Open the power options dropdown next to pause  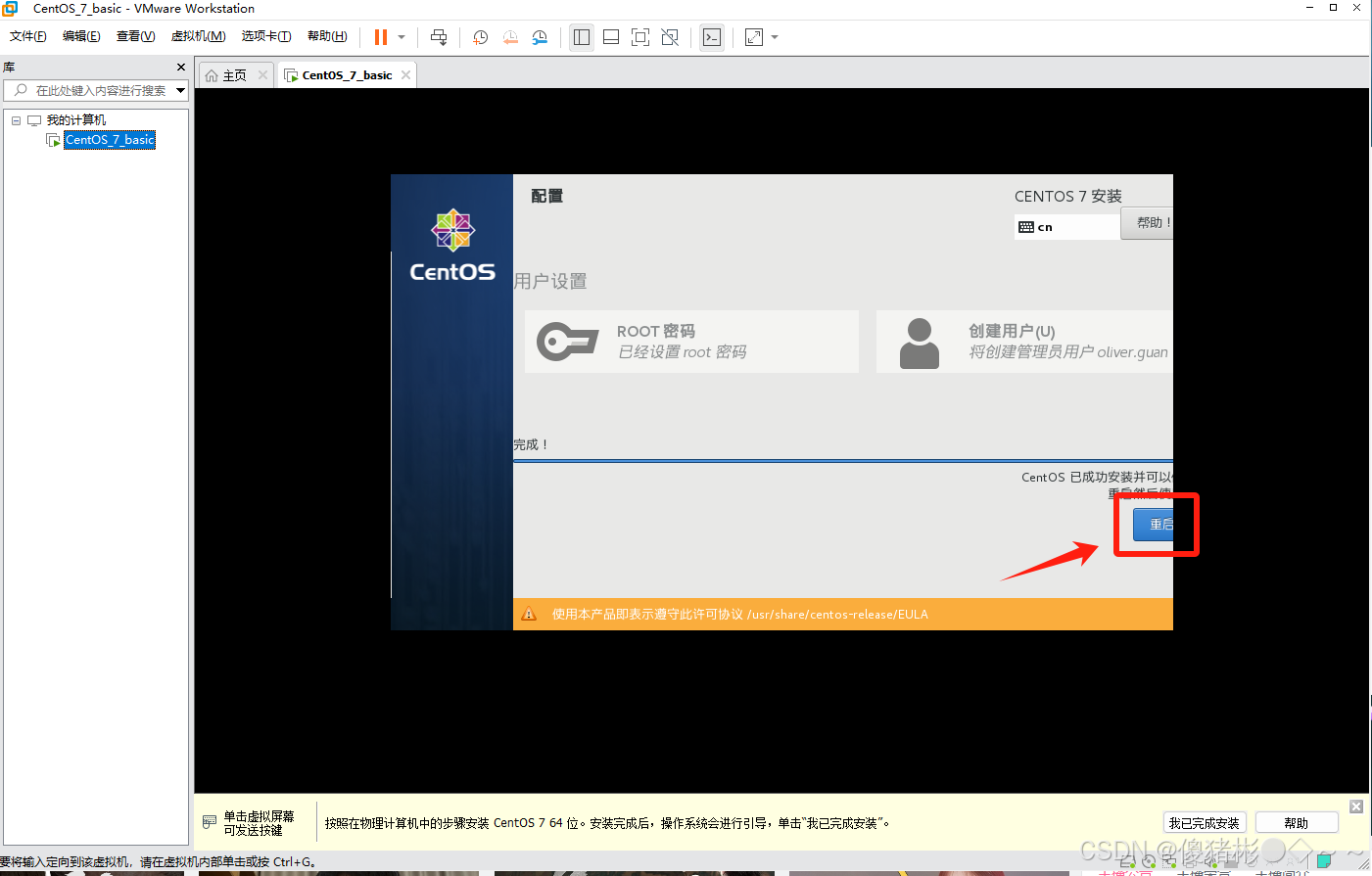click(x=402, y=37)
